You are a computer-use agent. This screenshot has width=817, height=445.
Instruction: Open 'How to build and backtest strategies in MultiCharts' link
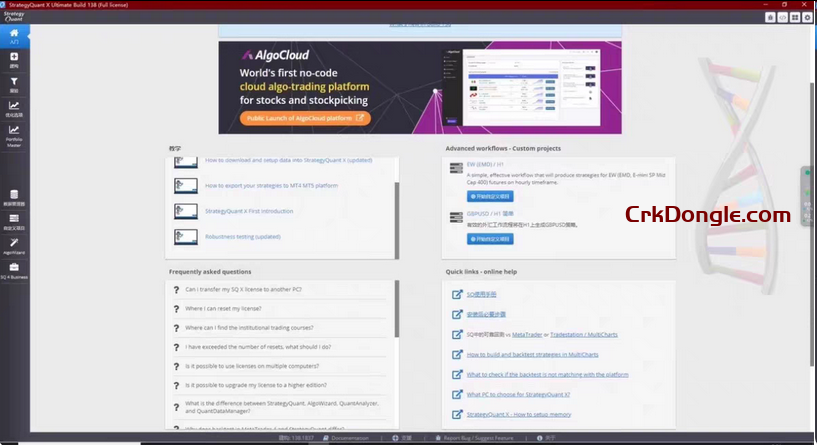coord(532,355)
